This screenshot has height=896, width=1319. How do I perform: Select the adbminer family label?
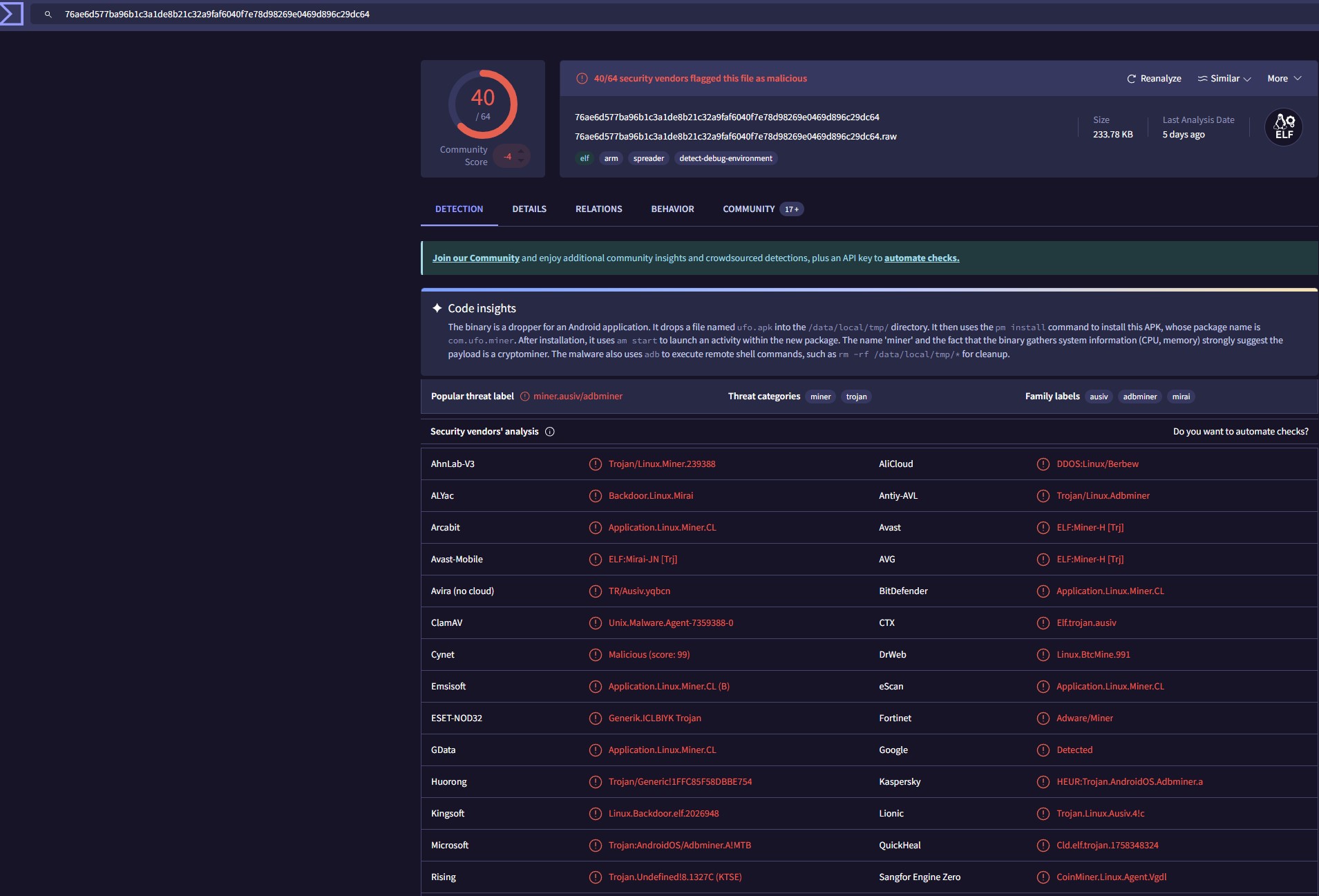[x=1139, y=397]
